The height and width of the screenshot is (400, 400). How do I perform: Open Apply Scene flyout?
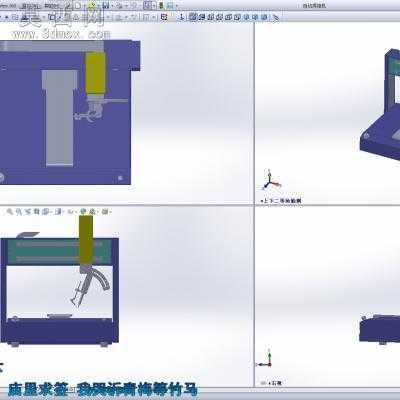[x=93, y=212]
